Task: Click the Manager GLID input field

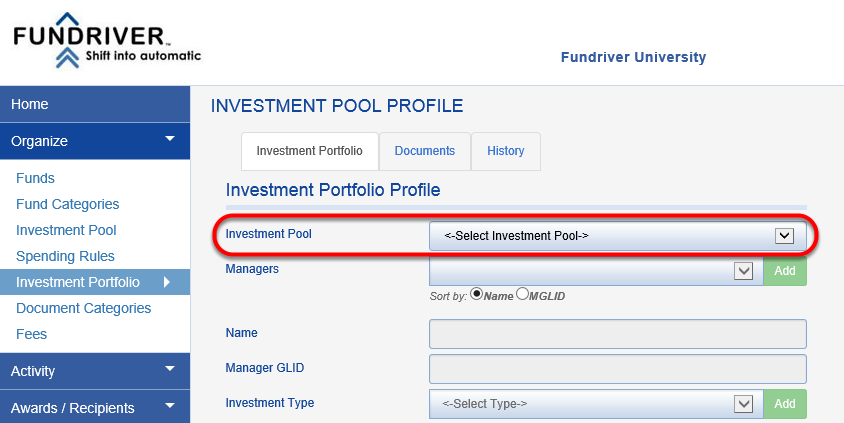Action: (x=618, y=369)
